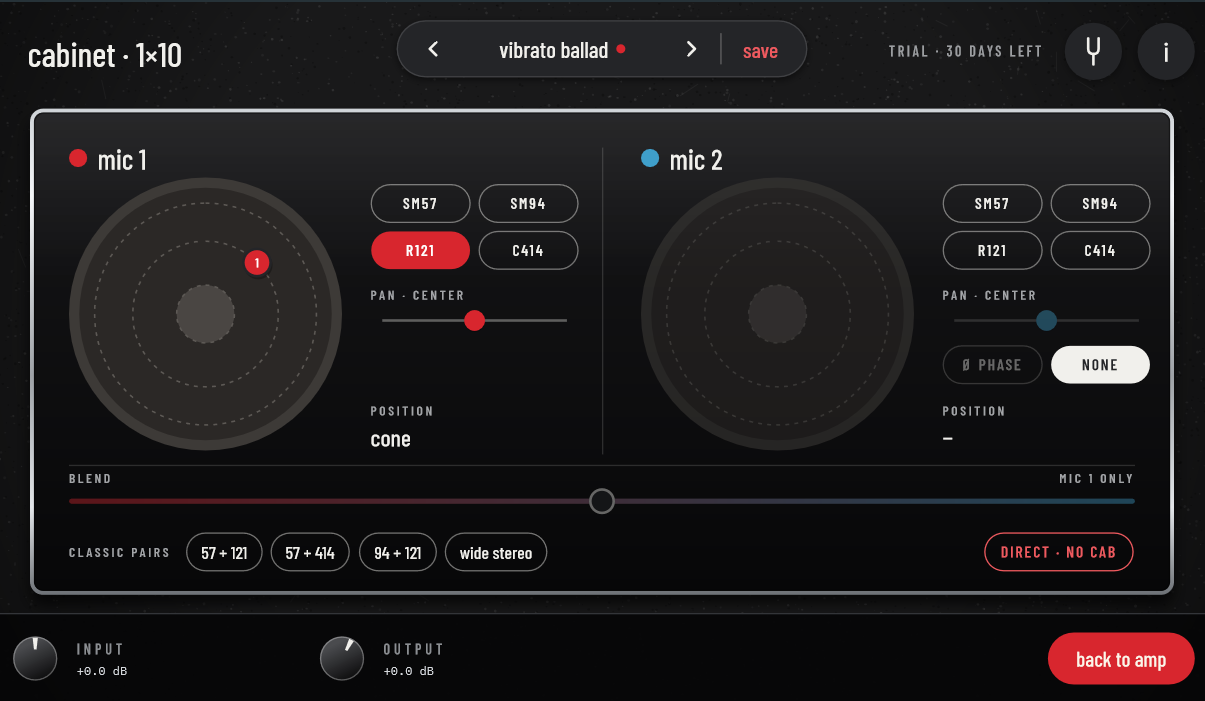The width and height of the screenshot is (1205, 701).
Task: Click the INPUT gain knob
Action: click(x=35, y=658)
